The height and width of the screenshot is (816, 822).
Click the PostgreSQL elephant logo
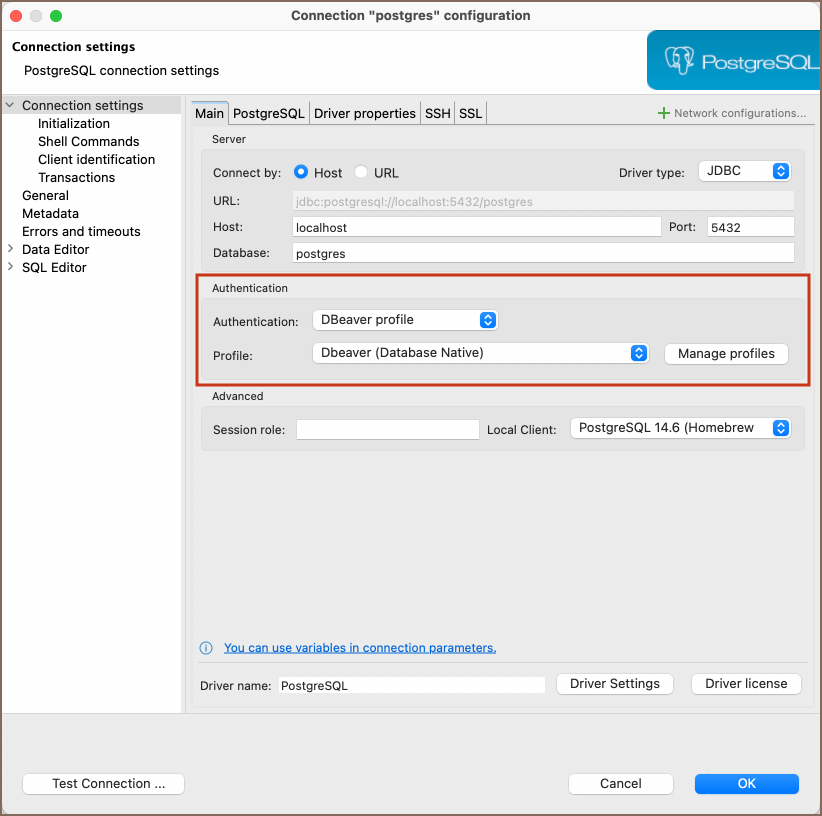pyautogui.click(x=680, y=61)
